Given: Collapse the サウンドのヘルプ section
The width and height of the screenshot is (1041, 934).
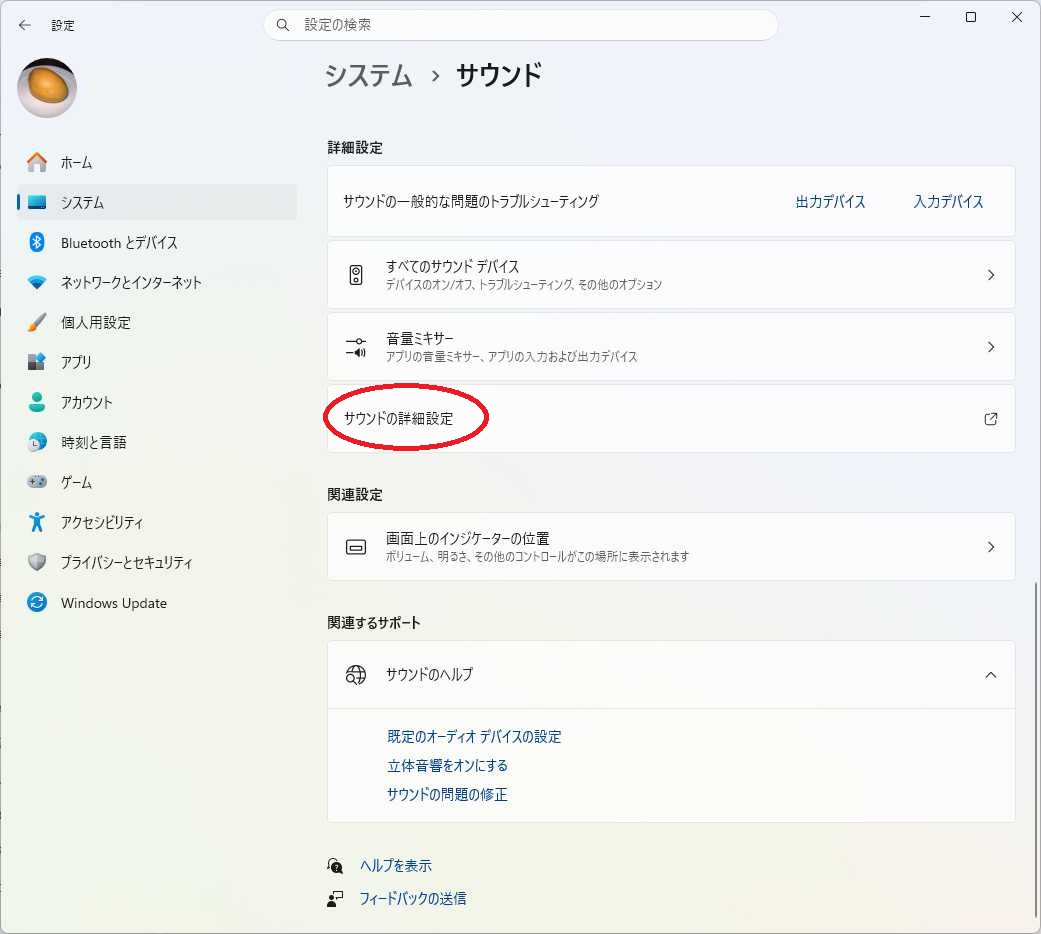Looking at the screenshot, I should tap(991, 674).
